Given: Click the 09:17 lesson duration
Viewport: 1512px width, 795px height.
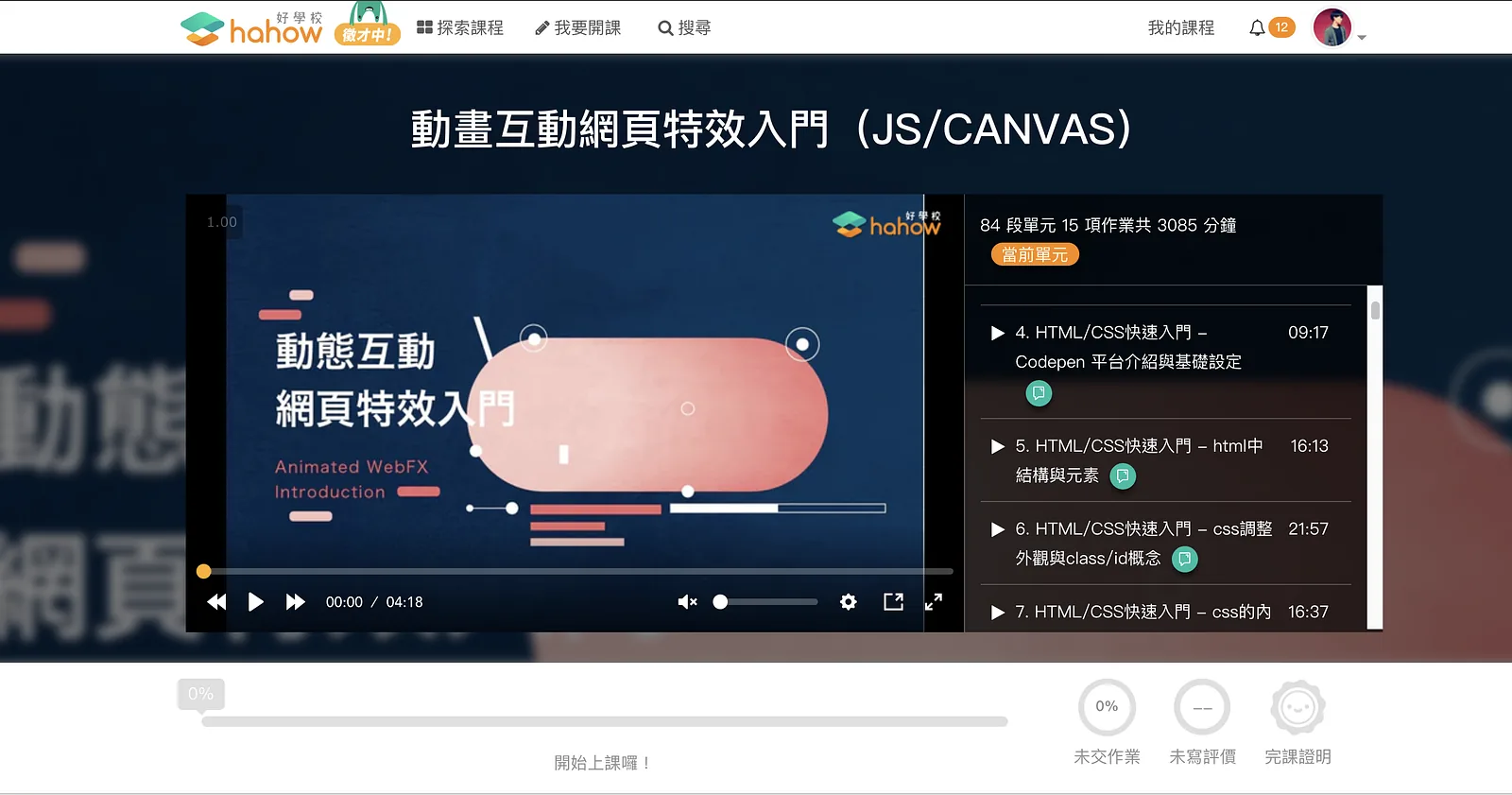Looking at the screenshot, I should point(1308,333).
